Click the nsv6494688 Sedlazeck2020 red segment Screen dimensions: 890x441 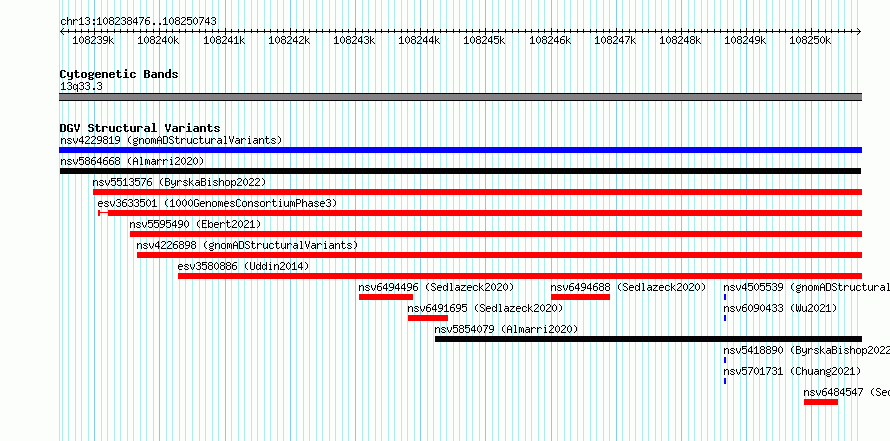(x=580, y=297)
